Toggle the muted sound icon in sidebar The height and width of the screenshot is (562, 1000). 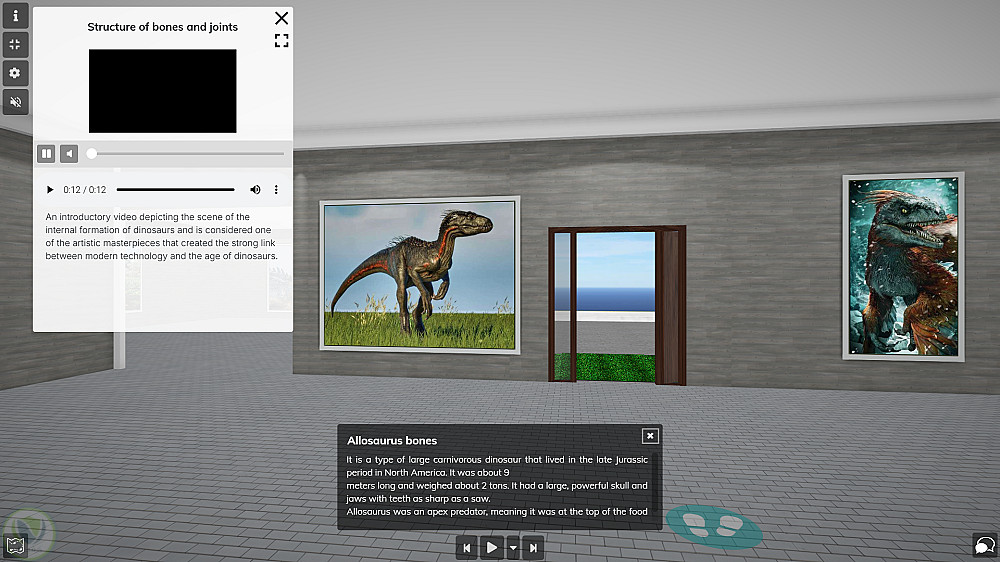click(15, 102)
